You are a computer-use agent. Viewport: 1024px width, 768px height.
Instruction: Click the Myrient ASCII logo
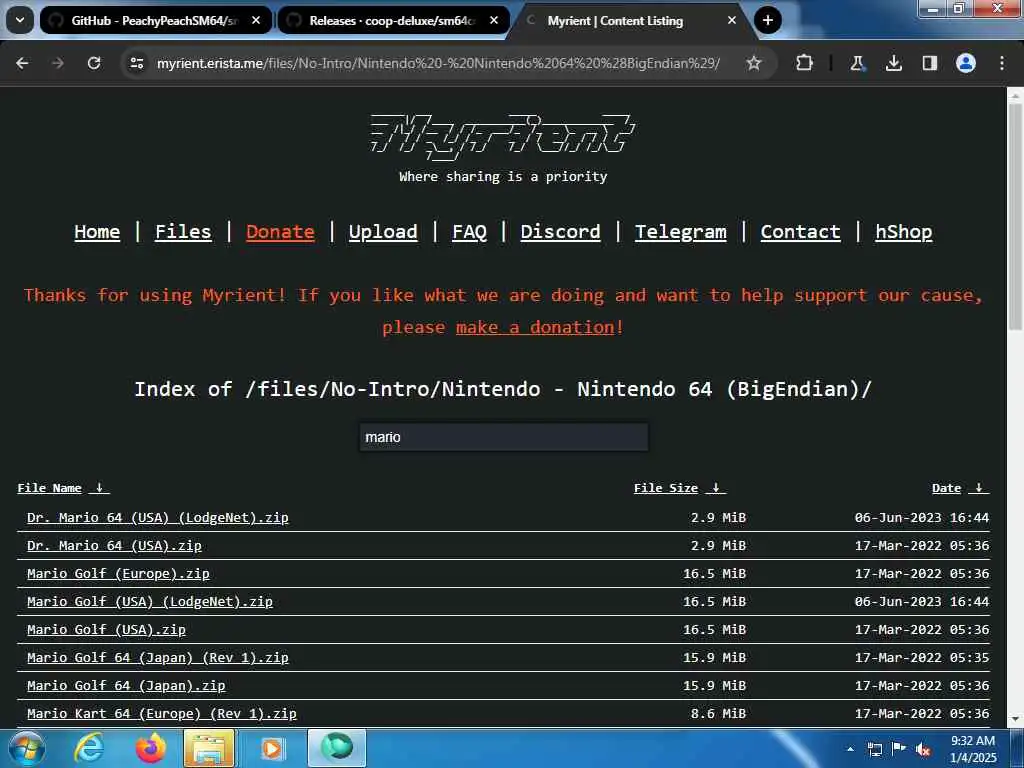coord(503,136)
